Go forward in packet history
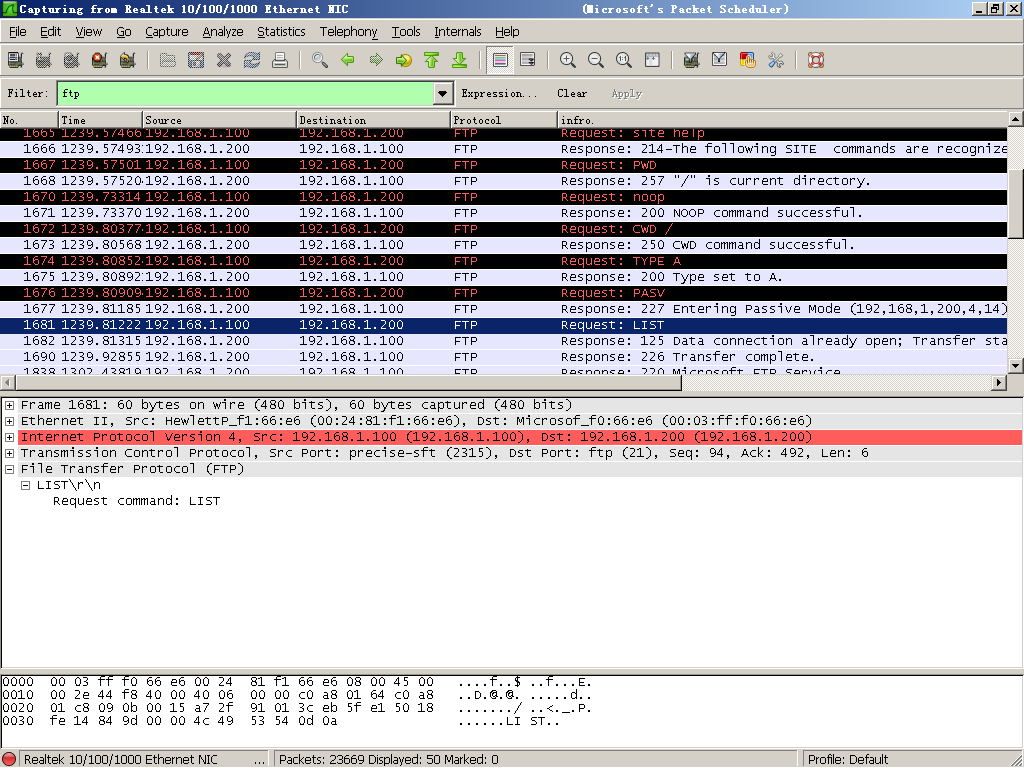 pos(376,60)
